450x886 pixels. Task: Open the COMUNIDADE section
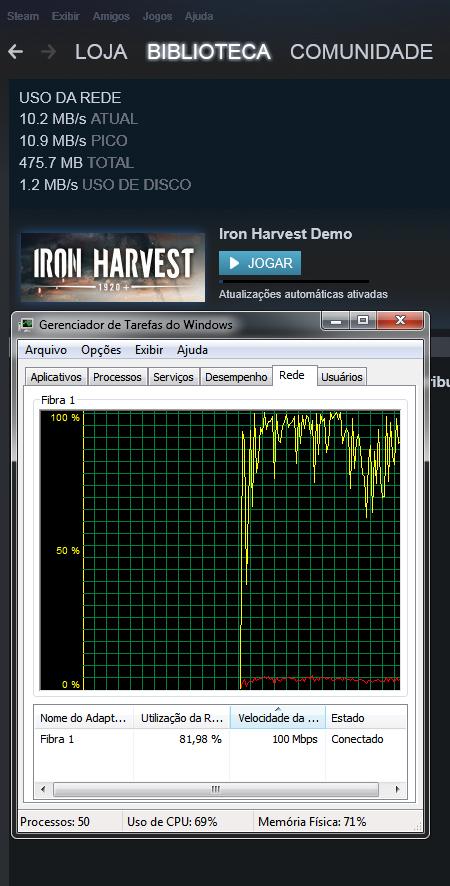click(361, 51)
